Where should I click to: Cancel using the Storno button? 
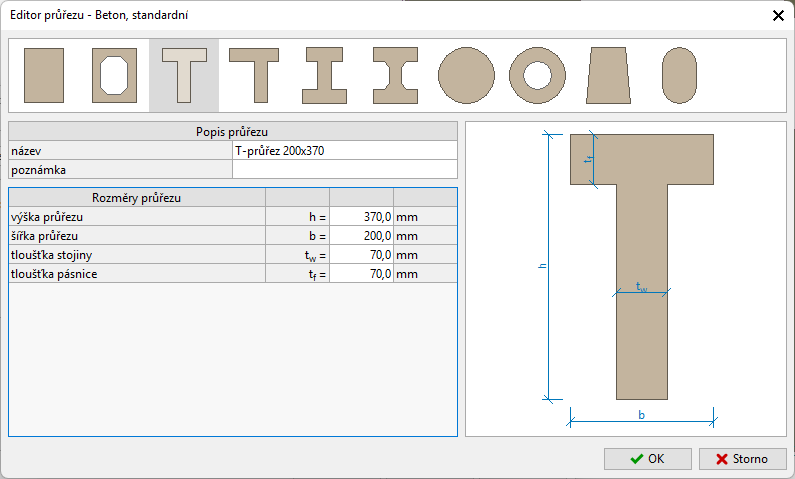(742, 459)
